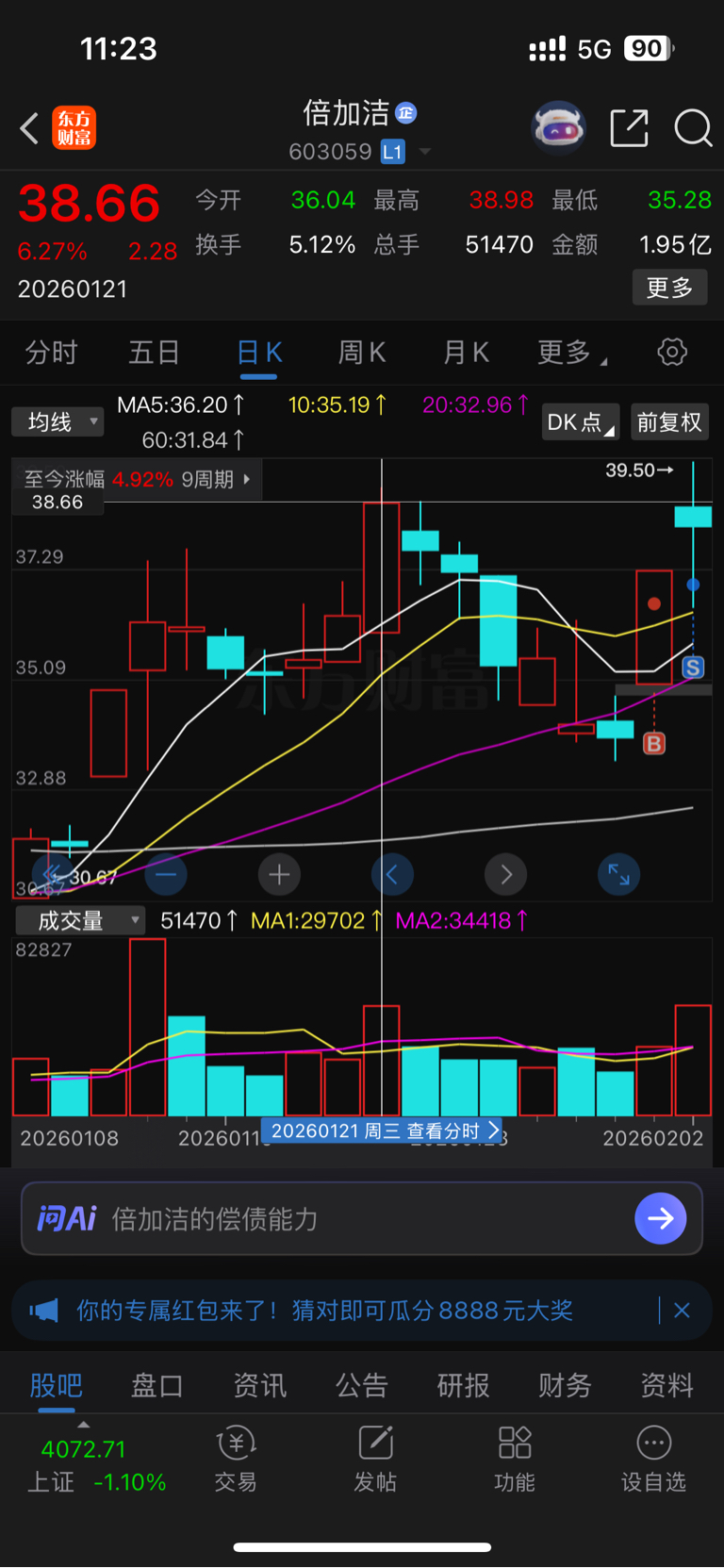Open the 资料 tab
This screenshot has height=1568, width=724.
(x=666, y=1385)
